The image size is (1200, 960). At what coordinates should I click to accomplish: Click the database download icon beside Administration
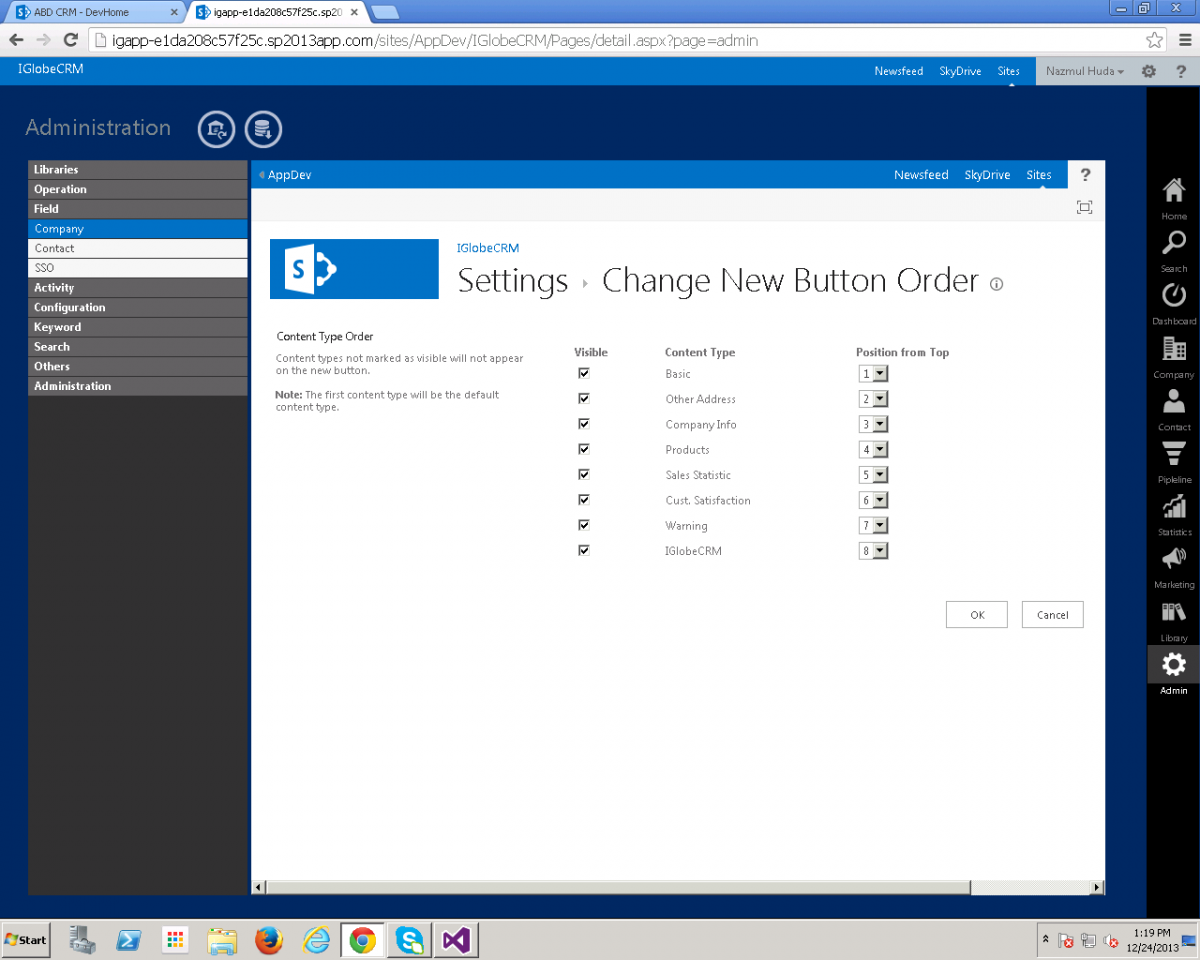(264, 129)
